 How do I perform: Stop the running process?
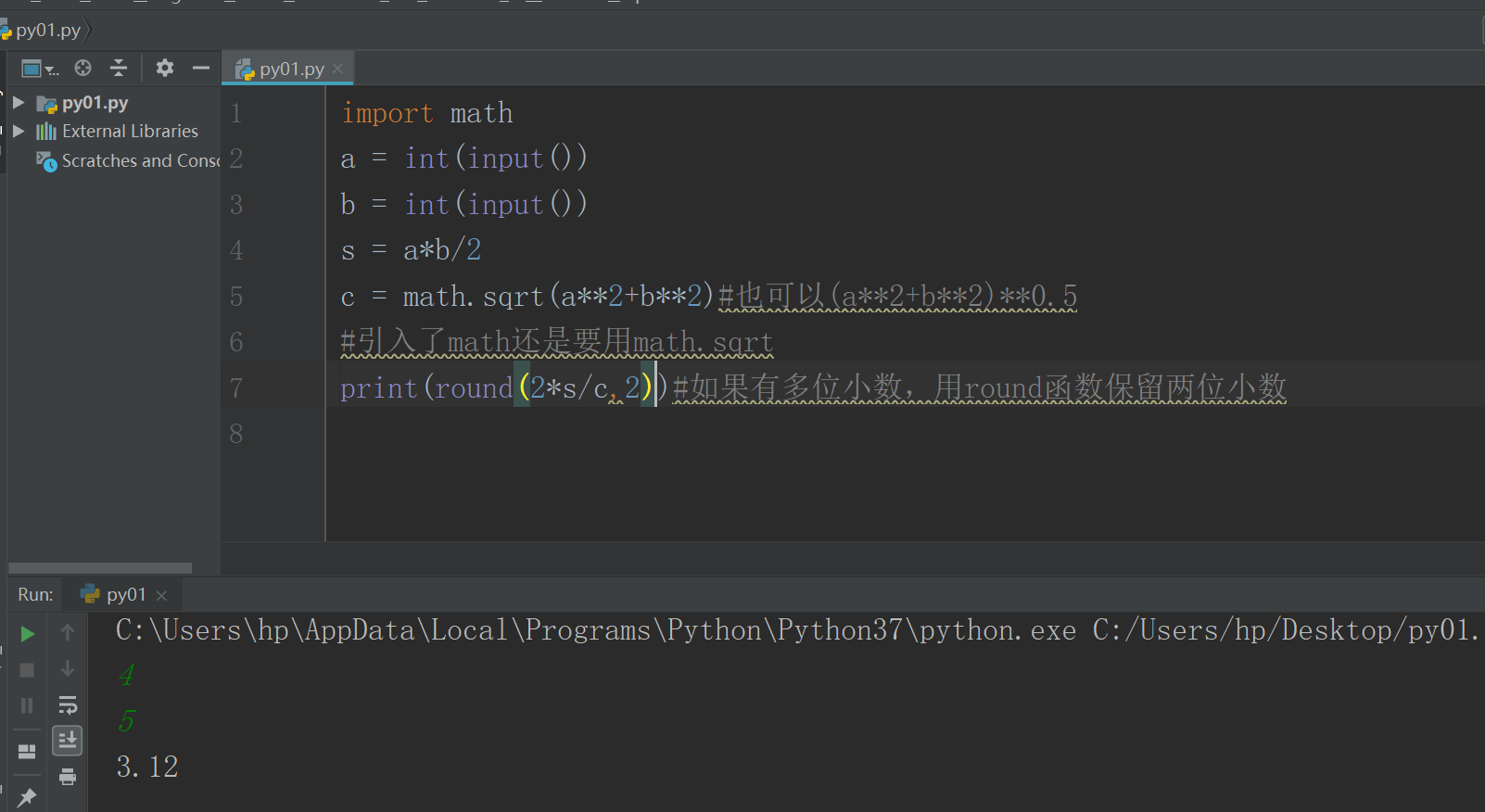27,669
